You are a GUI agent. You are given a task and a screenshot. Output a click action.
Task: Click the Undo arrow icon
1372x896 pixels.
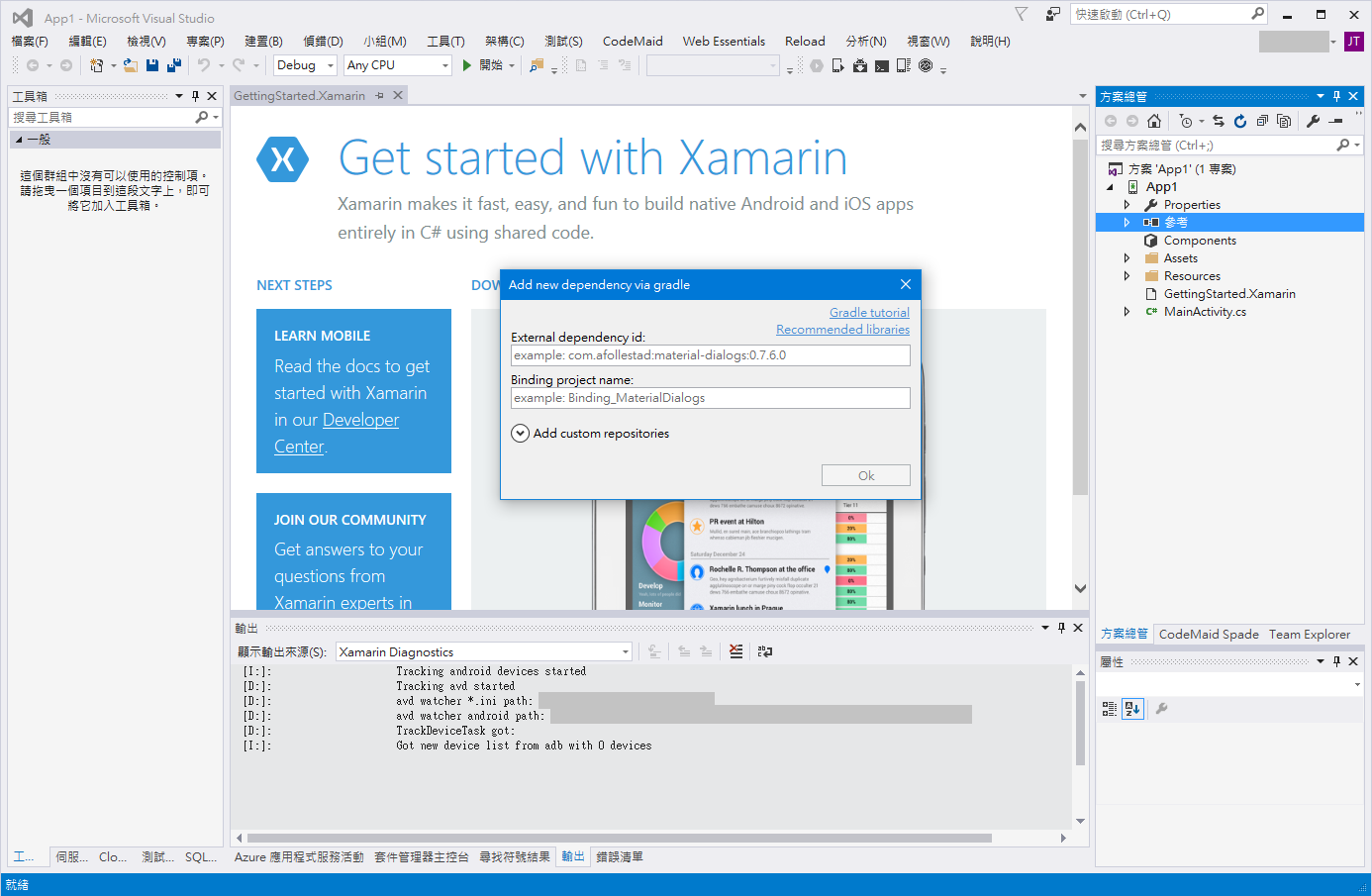pyautogui.click(x=204, y=65)
